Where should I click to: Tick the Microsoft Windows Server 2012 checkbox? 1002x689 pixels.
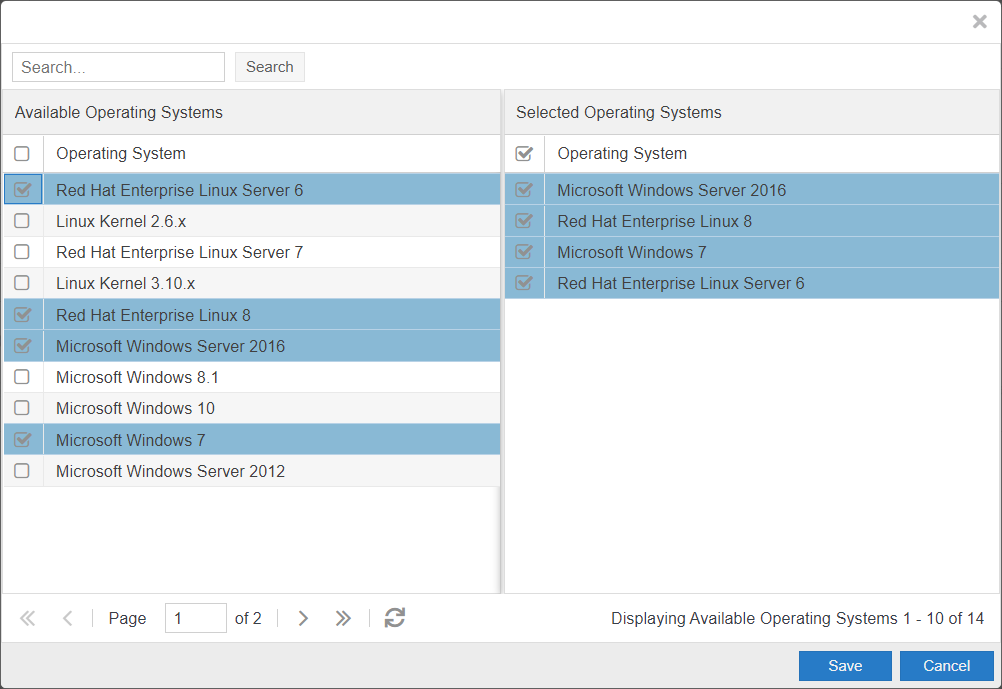pos(22,471)
